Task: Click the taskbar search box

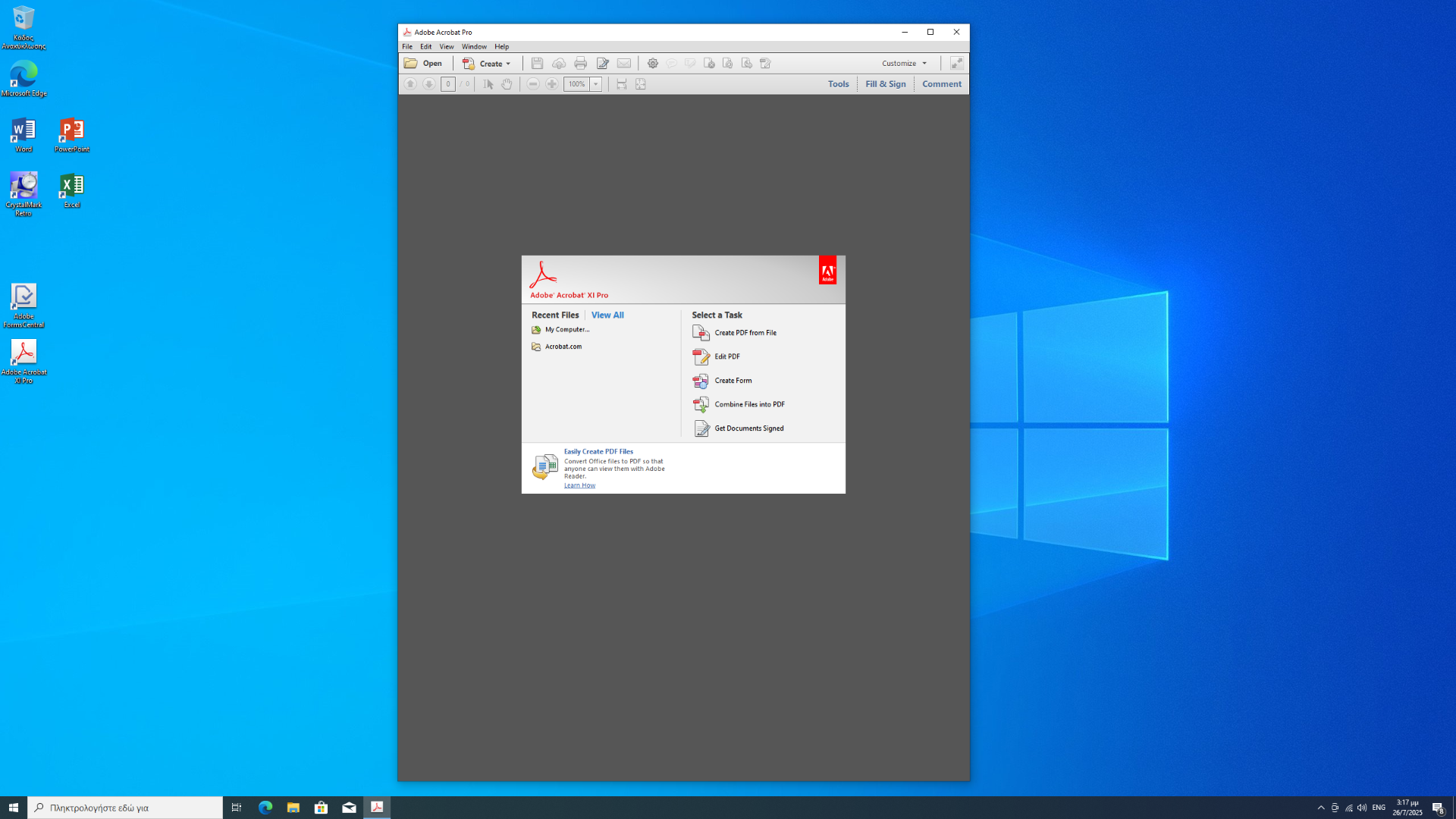Action: (125, 808)
